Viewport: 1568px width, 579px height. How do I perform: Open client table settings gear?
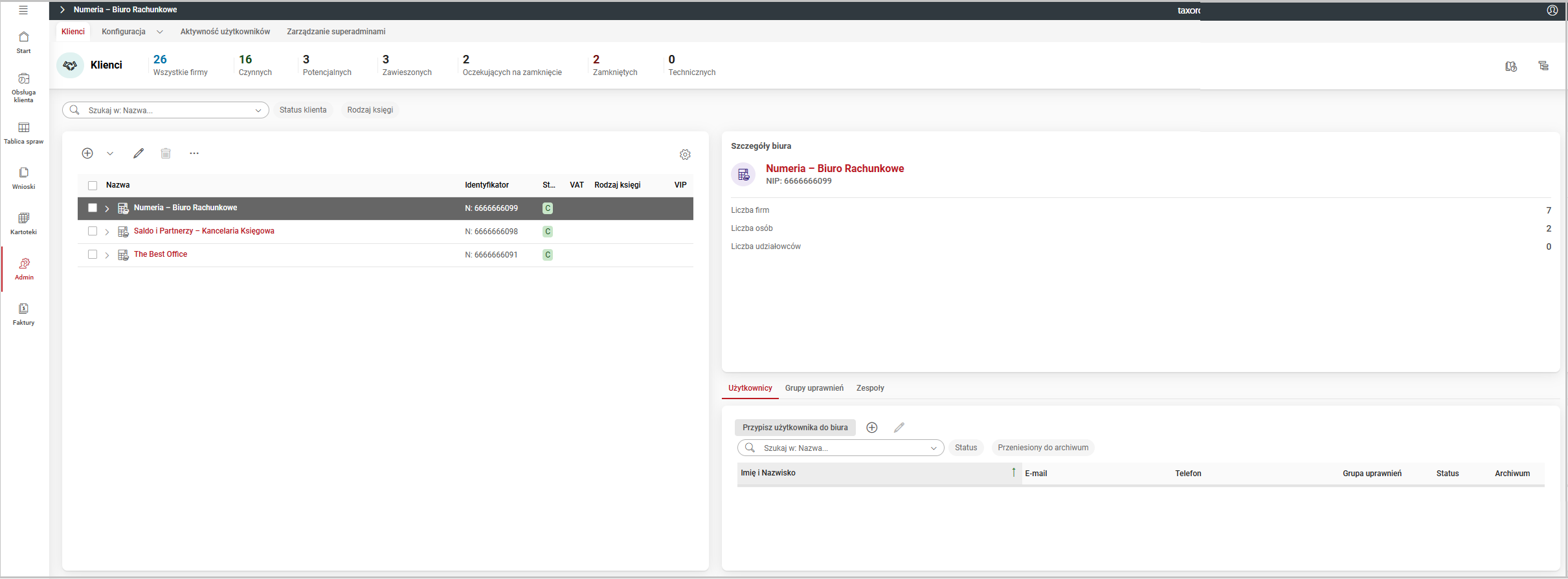(685, 155)
